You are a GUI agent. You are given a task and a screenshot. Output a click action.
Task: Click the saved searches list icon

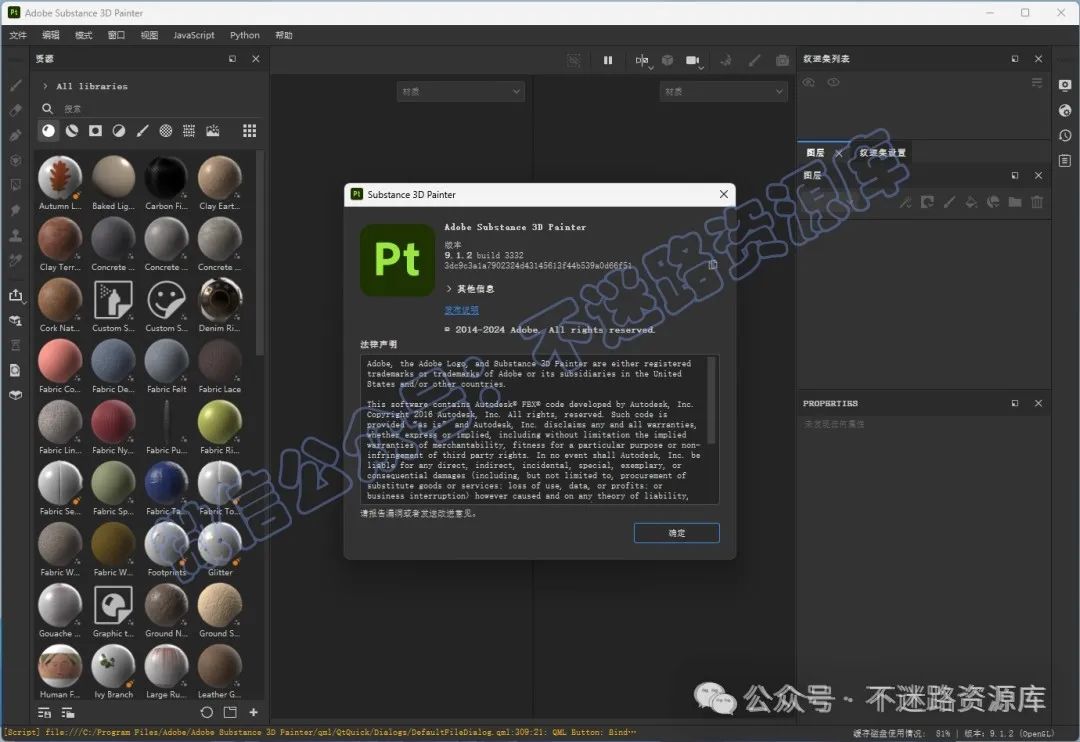[44, 712]
